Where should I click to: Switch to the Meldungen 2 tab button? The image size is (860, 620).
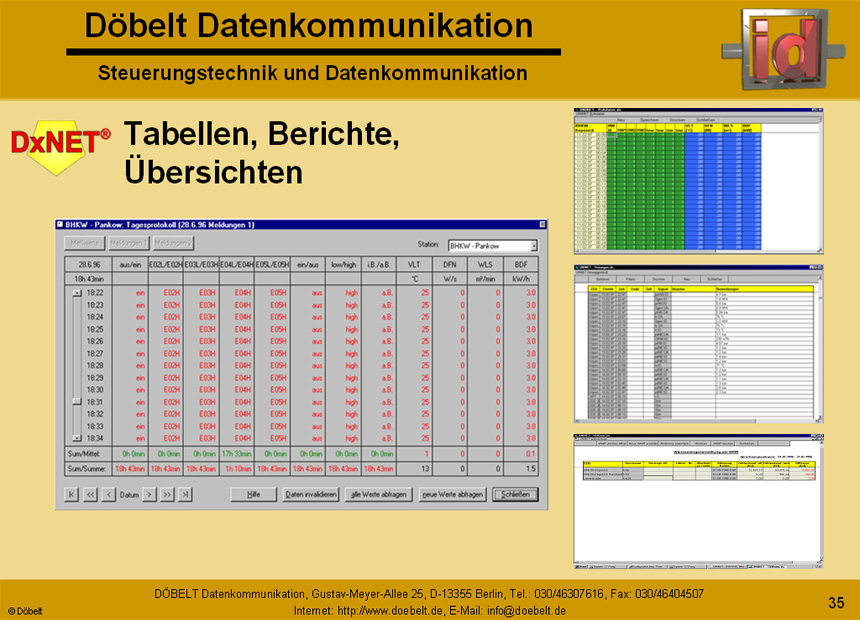[x=173, y=243]
